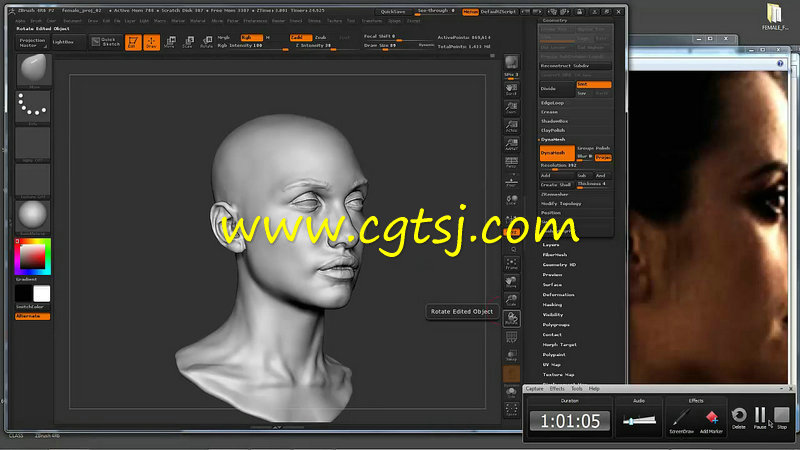The height and width of the screenshot is (450, 800).
Task: Click the QuickSave button
Action: (393, 12)
